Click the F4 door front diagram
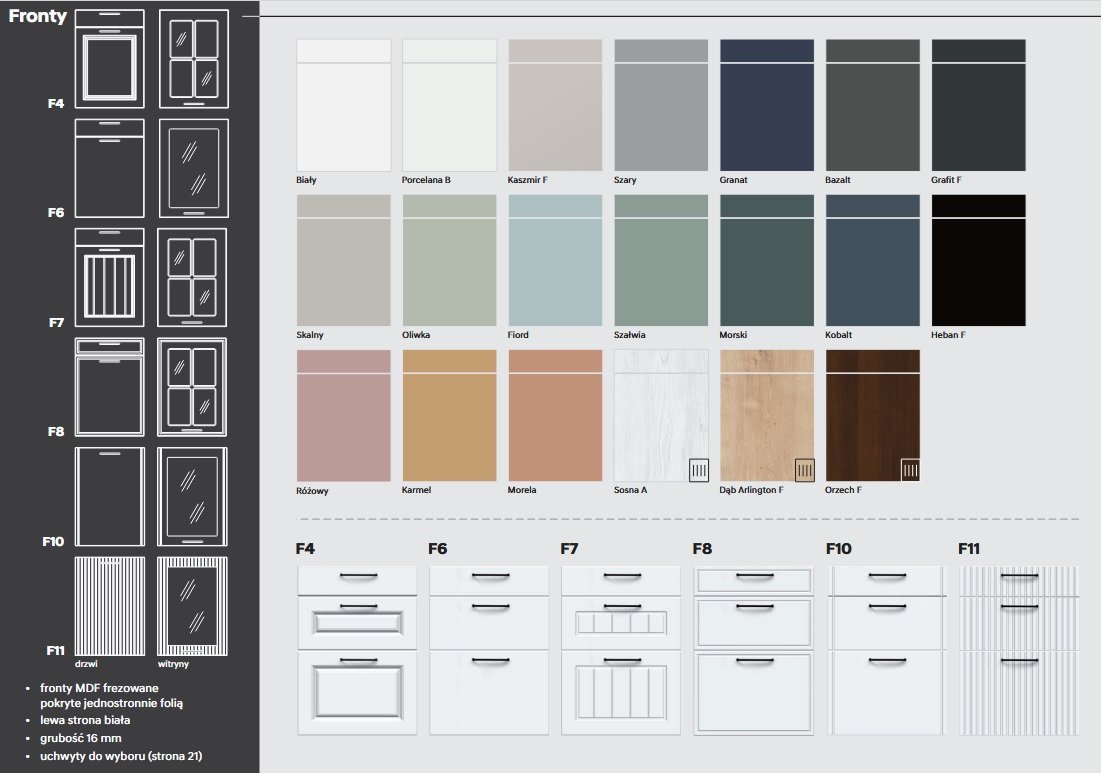Viewport: 1101px width, 773px height. (x=110, y=59)
